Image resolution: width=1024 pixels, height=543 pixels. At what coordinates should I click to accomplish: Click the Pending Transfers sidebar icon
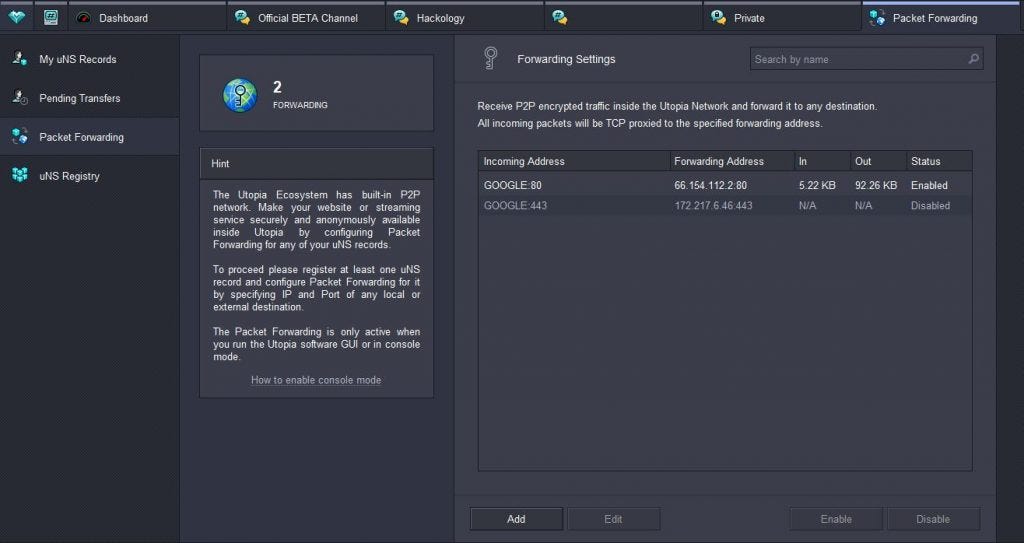tap(20, 98)
